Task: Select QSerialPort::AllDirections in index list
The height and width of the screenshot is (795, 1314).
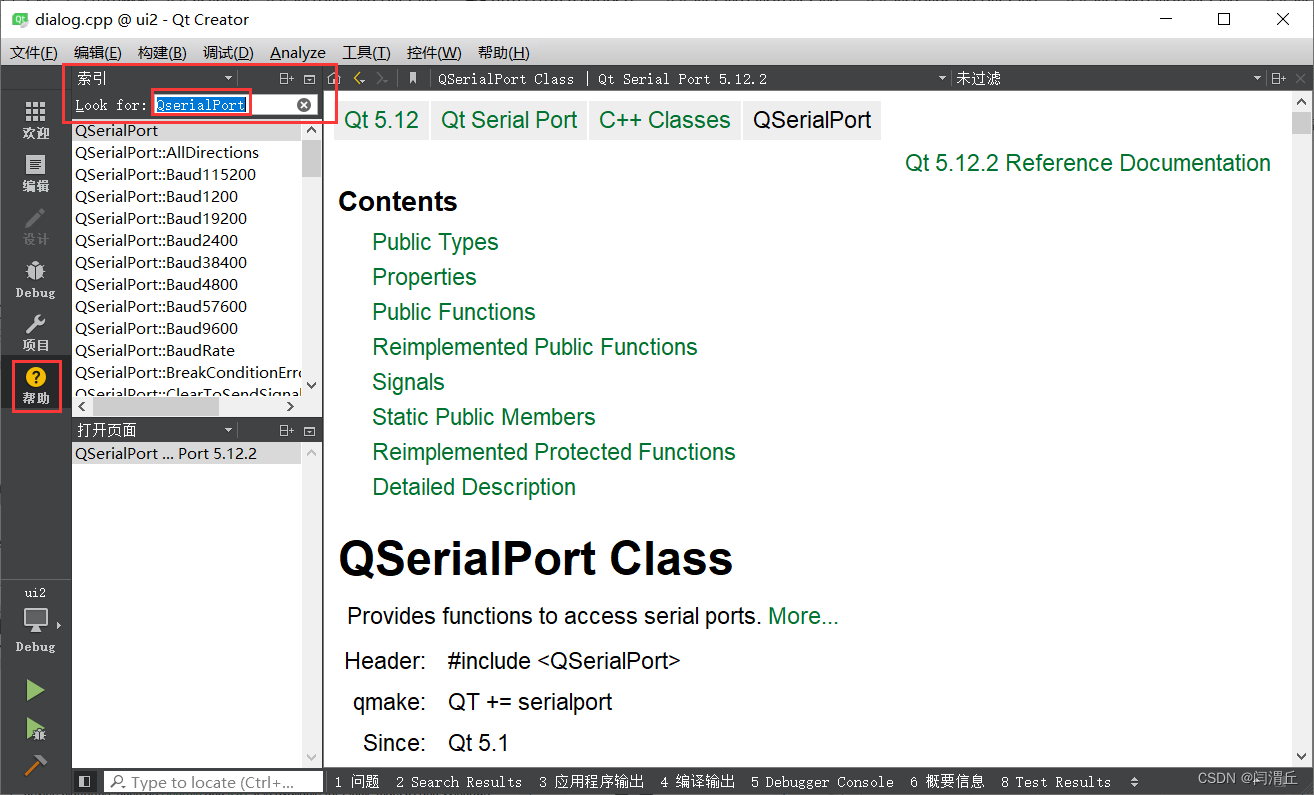Action: 187,152
